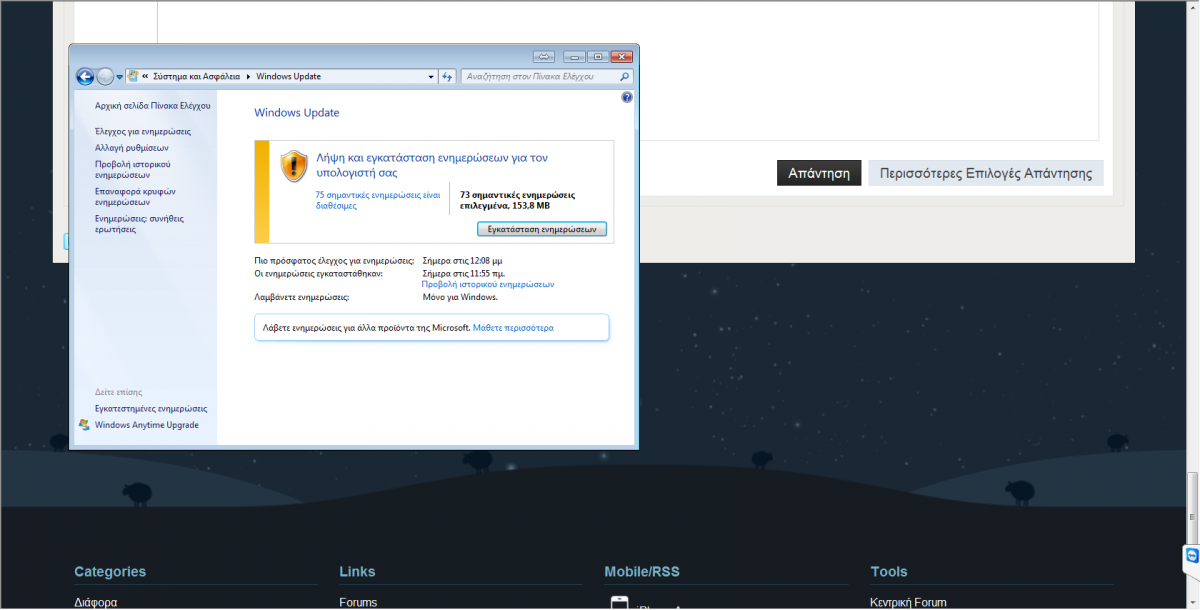Maximize the Windows Update window
Image resolution: width=1200 pixels, height=610 pixels.
click(x=597, y=56)
